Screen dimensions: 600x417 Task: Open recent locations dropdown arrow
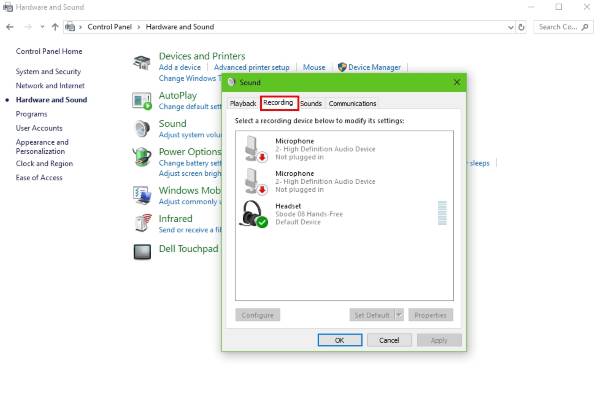click(x=42, y=27)
